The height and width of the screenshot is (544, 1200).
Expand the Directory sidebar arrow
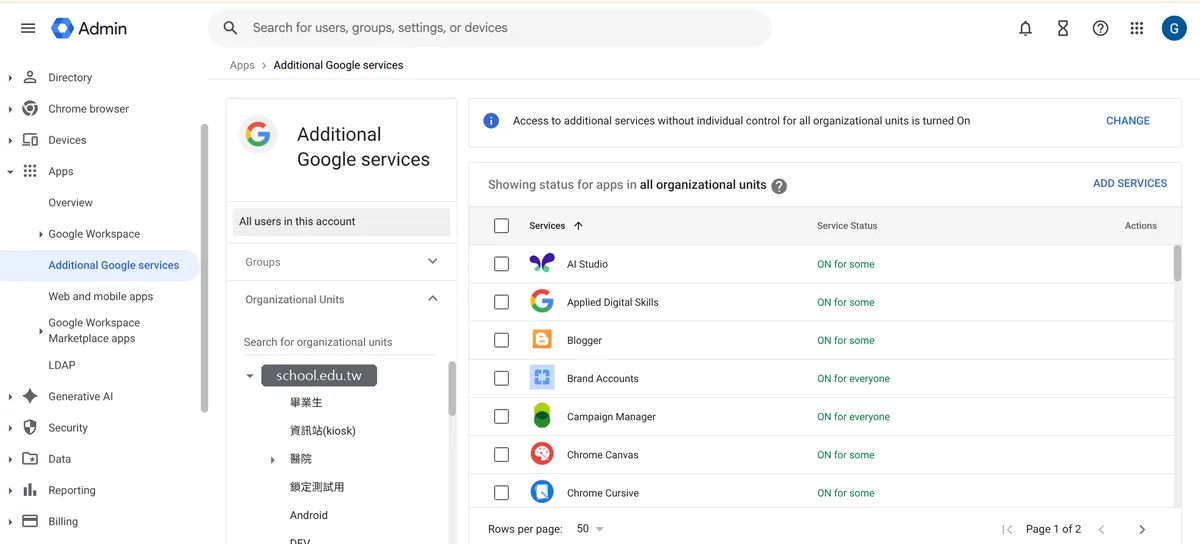pos(10,77)
